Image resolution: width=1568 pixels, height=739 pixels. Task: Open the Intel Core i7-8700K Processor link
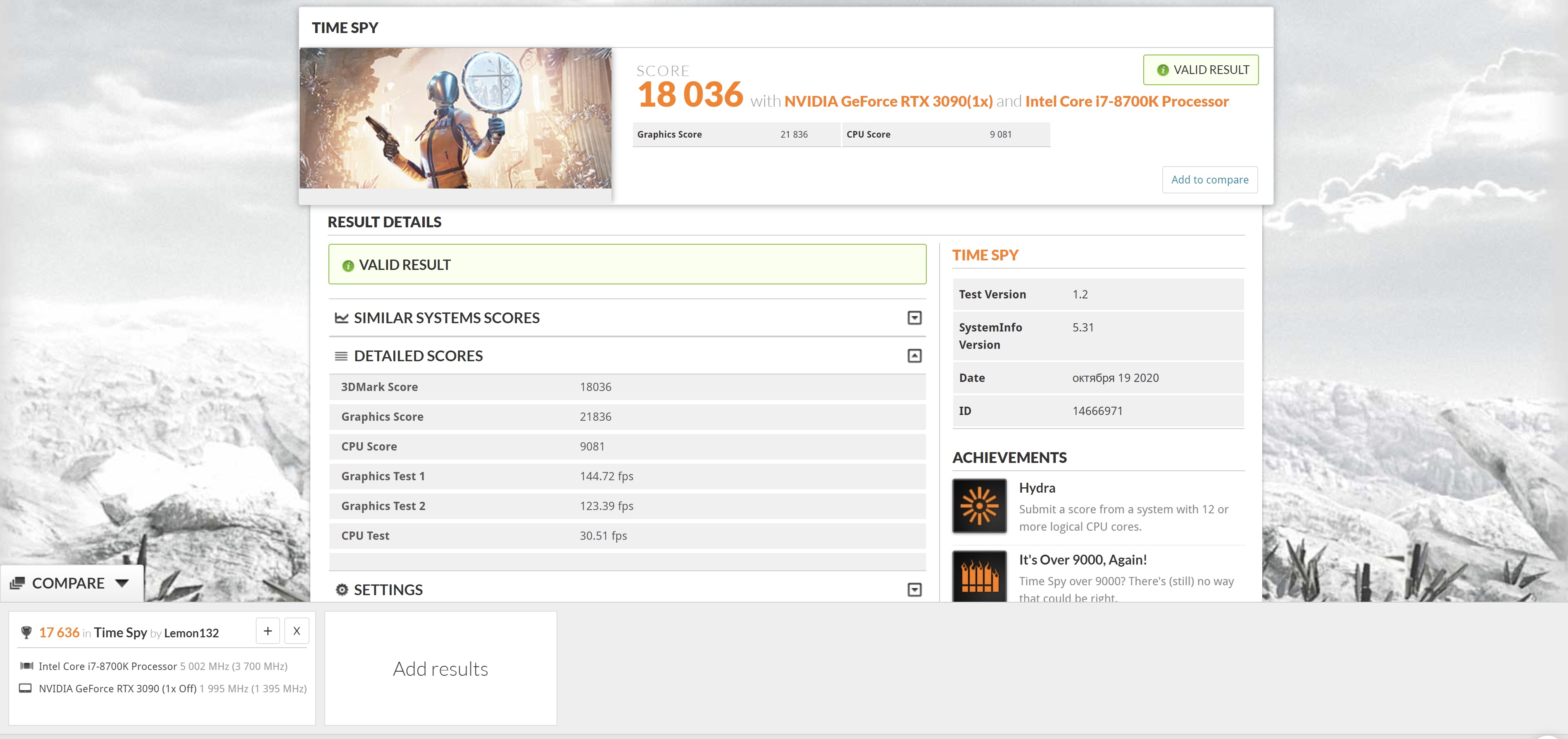[1126, 102]
